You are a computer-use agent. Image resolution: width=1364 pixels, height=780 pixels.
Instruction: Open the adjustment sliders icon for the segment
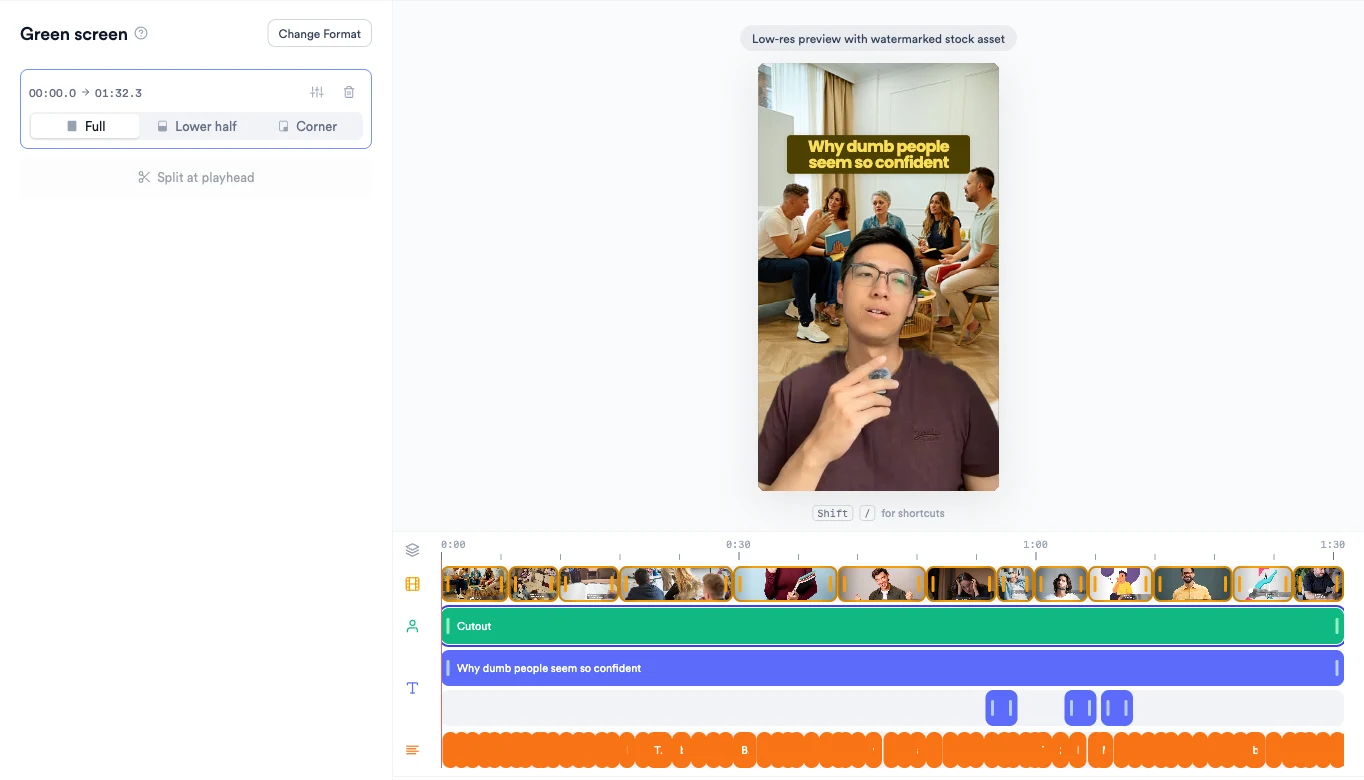click(317, 92)
